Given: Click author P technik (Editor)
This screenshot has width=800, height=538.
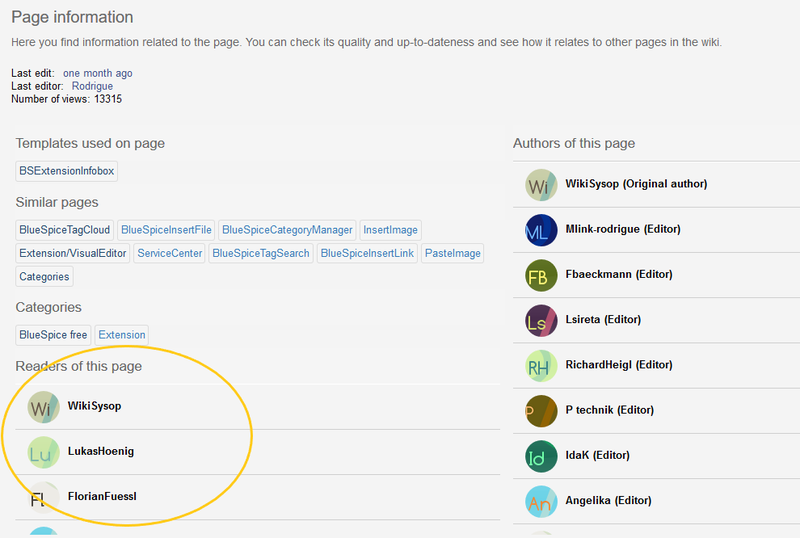Looking at the screenshot, I should tap(610, 410).
